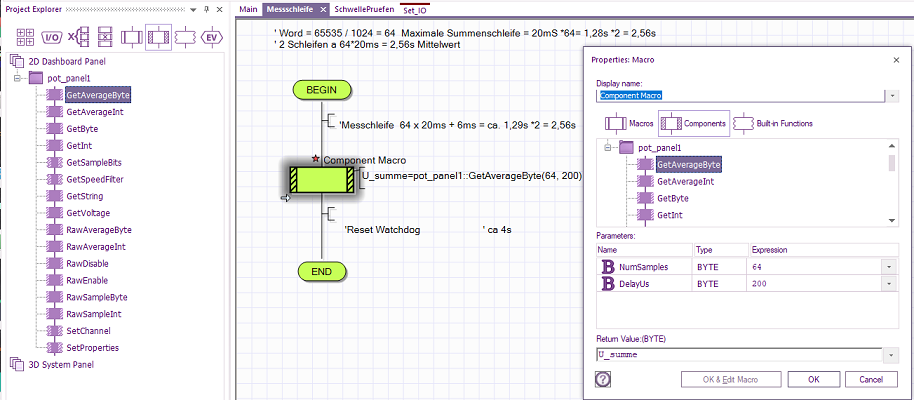Select Components toggle in Properties dialog
914x400 pixels.
point(694,123)
